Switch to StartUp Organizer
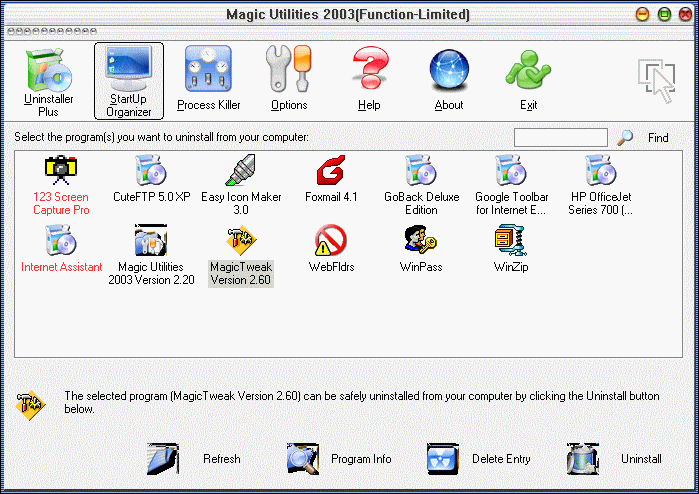699x494 pixels. [128, 82]
